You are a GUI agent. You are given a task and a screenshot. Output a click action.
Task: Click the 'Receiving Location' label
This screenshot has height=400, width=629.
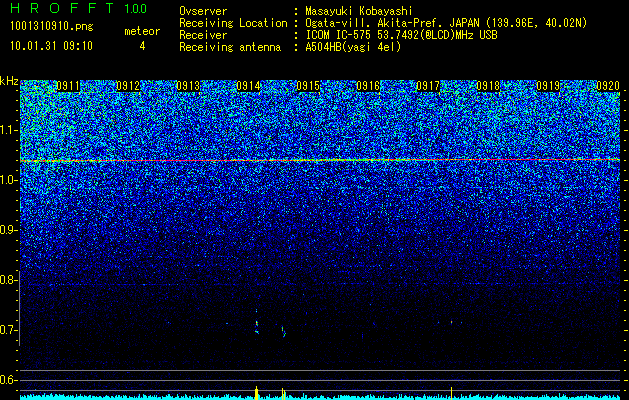(233, 23)
